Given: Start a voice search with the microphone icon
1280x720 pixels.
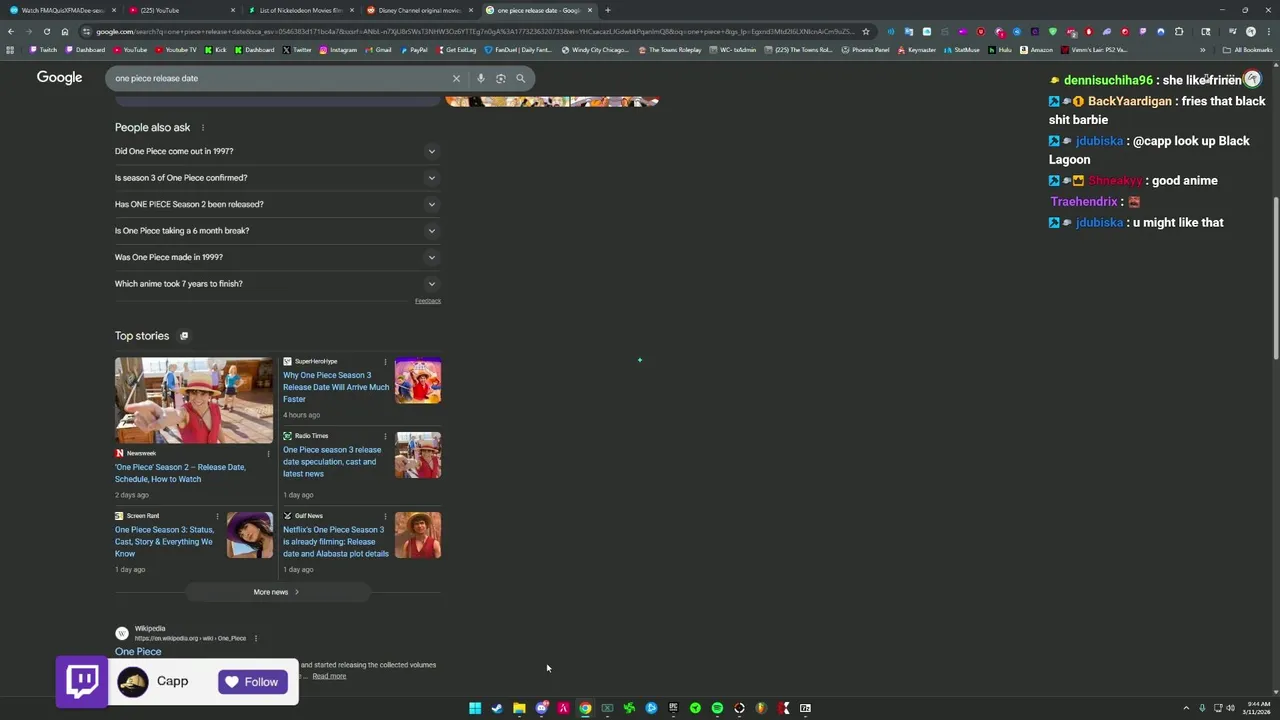Looking at the screenshot, I should click(481, 78).
